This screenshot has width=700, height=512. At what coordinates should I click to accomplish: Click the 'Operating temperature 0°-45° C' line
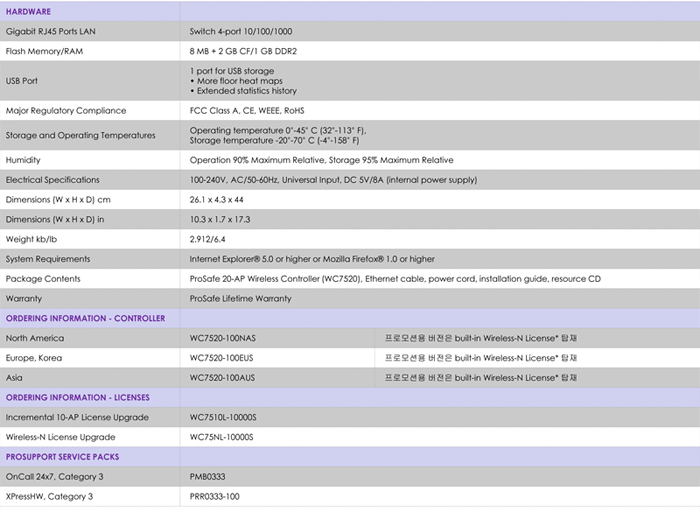278,130
